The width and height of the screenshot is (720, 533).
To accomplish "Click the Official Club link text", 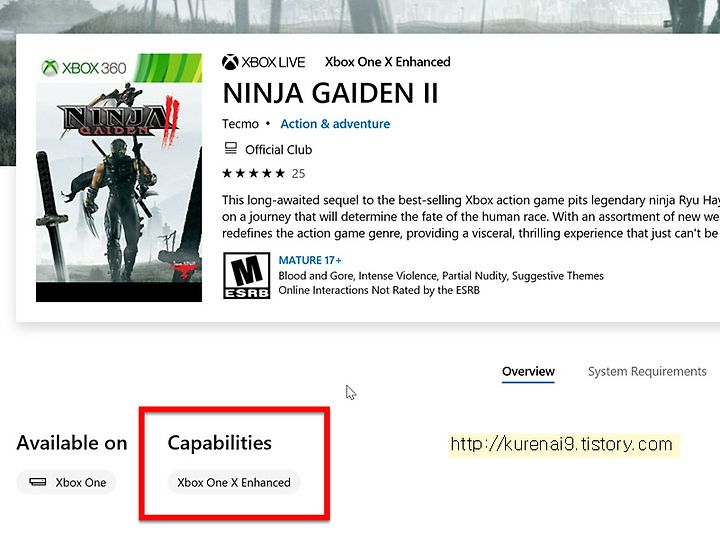I will pyautogui.click(x=279, y=150).
